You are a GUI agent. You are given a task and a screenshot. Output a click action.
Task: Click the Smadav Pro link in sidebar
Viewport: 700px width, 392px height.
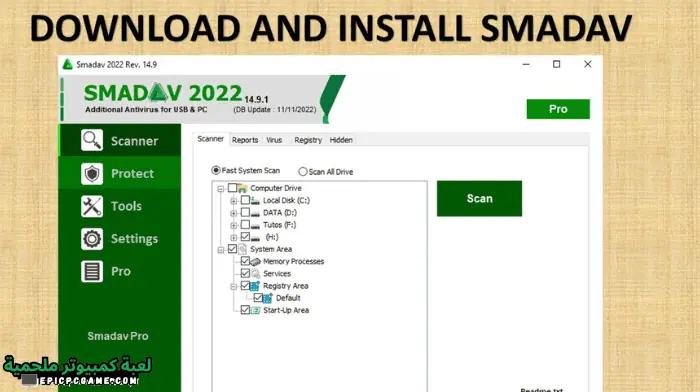pyautogui.click(x=118, y=336)
